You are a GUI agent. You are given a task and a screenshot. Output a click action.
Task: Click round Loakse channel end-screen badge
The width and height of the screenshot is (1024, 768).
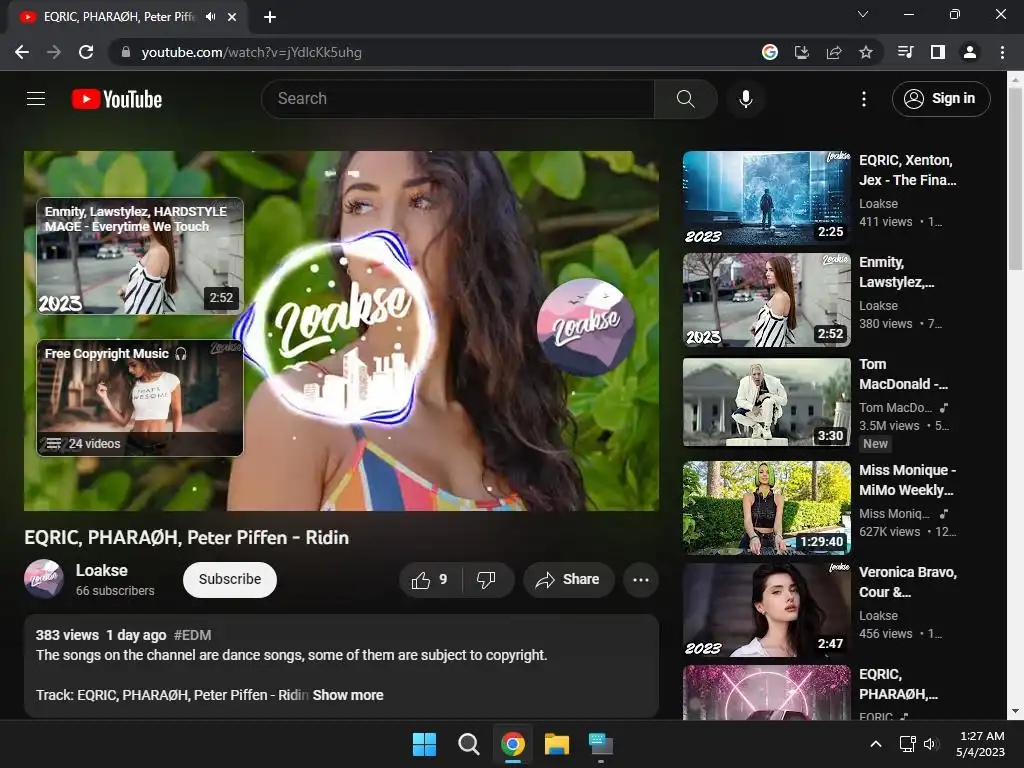click(x=586, y=326)
